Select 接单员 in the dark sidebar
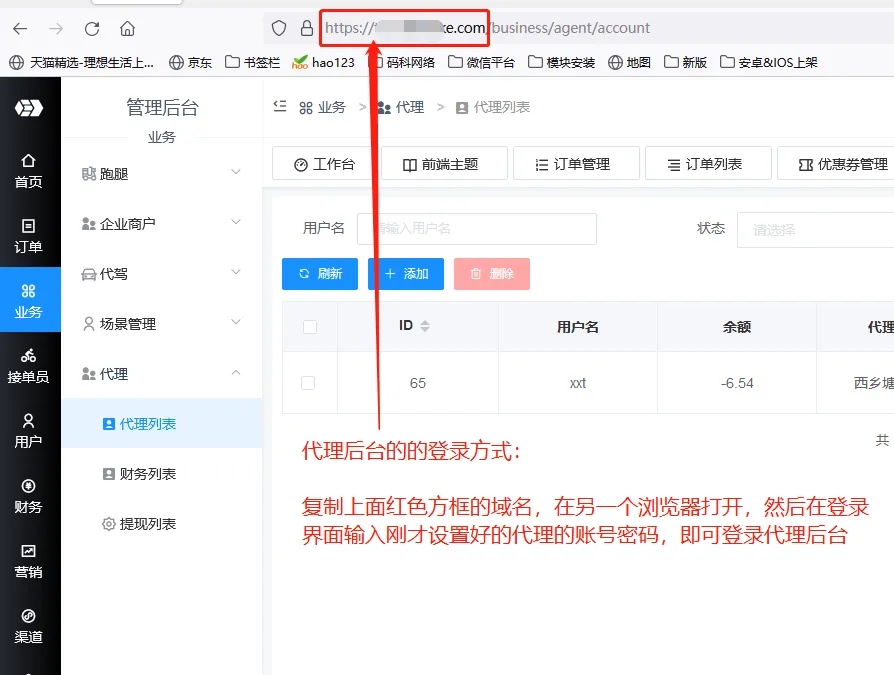Screen dimensions: 894x675 [29, 366]
